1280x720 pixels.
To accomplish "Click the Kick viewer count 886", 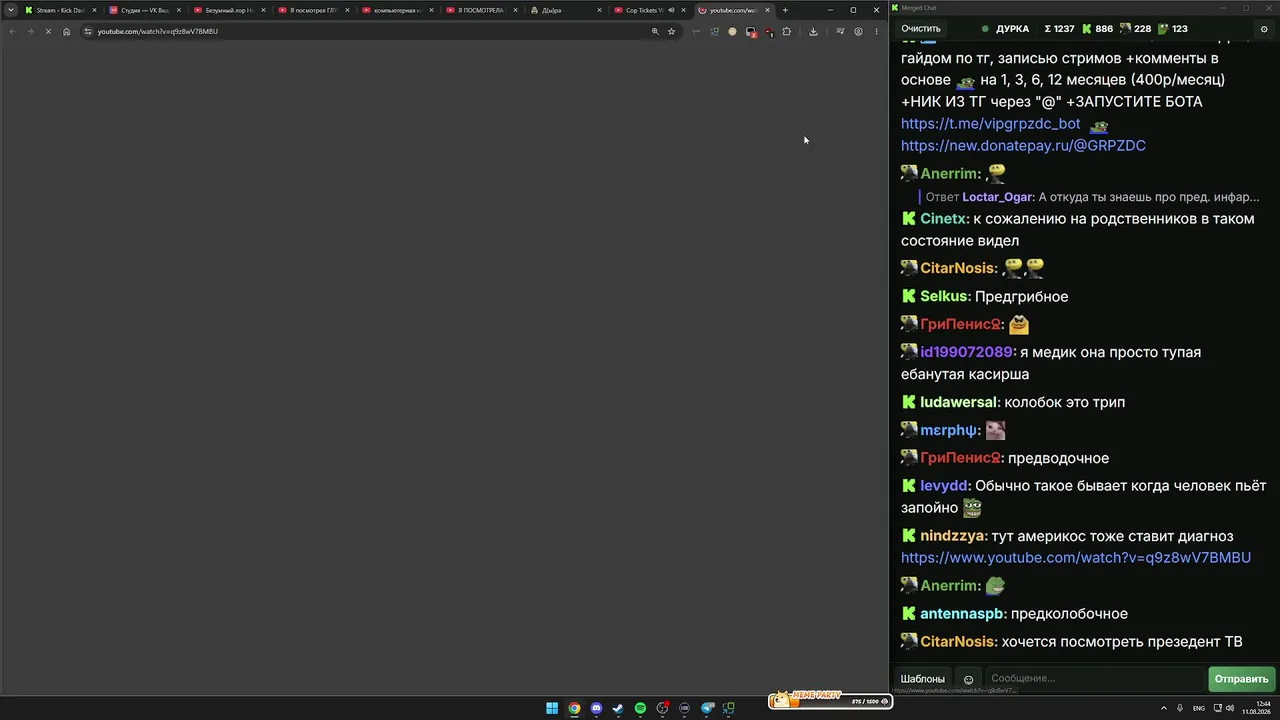I will pyautogui.click(x=1097, y=29).
